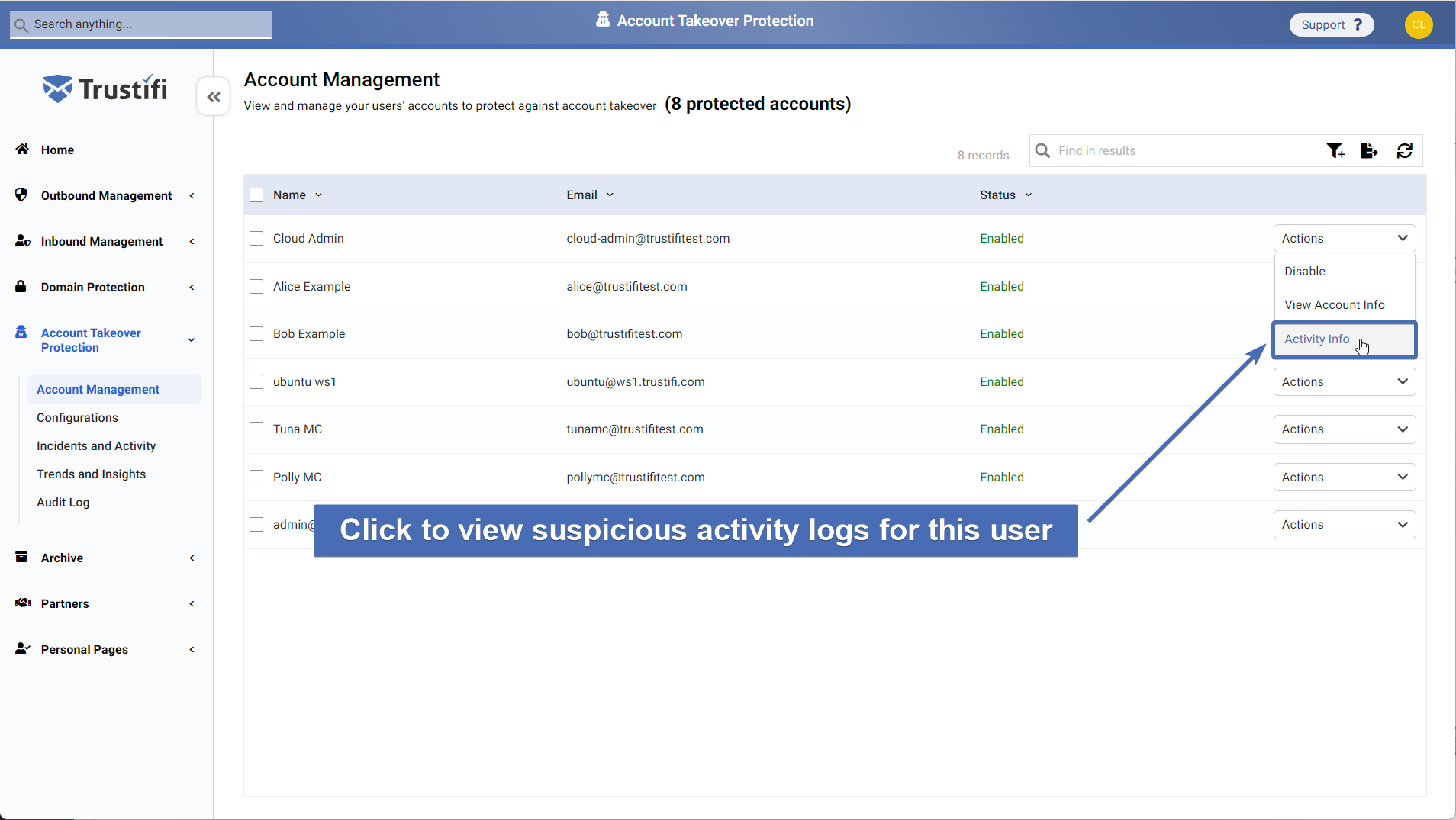This screenshot has width=1456, height=820.
Task: Click the Support question mark icon
Action: 1358,24
